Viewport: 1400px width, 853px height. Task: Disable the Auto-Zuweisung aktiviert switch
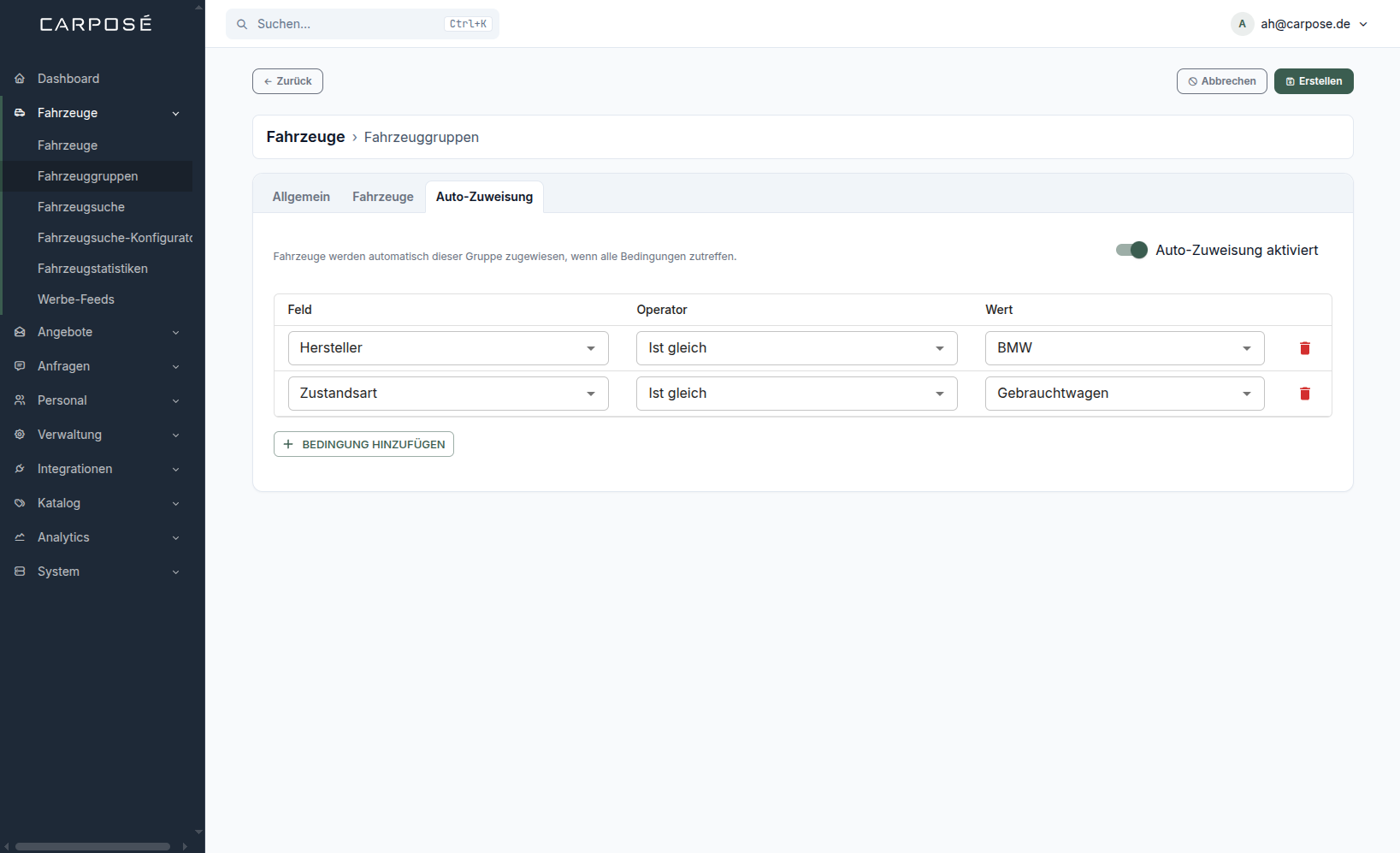click(x=1131, y=250)
